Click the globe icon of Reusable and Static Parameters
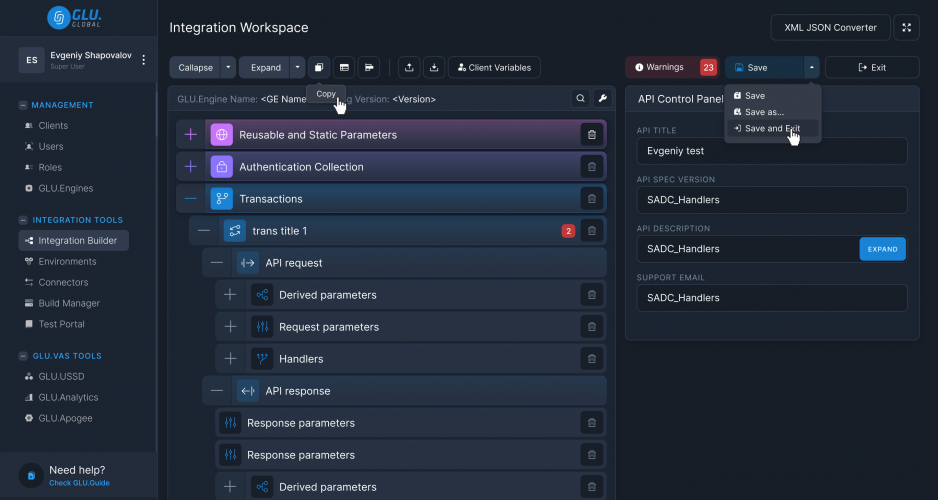Screen dimensions: 938x500 tap(221, 135)
